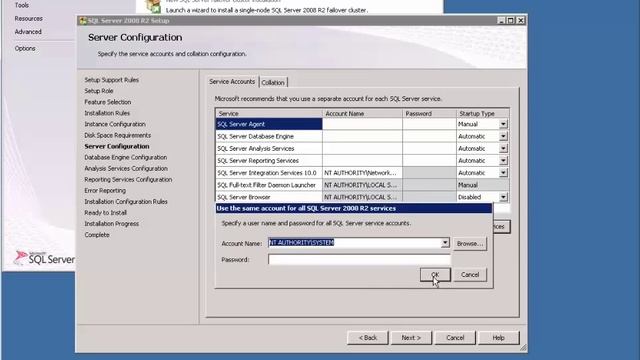Open Startup Type dropdown for Database Engine
640x360 pixels.
click(503, 136)
